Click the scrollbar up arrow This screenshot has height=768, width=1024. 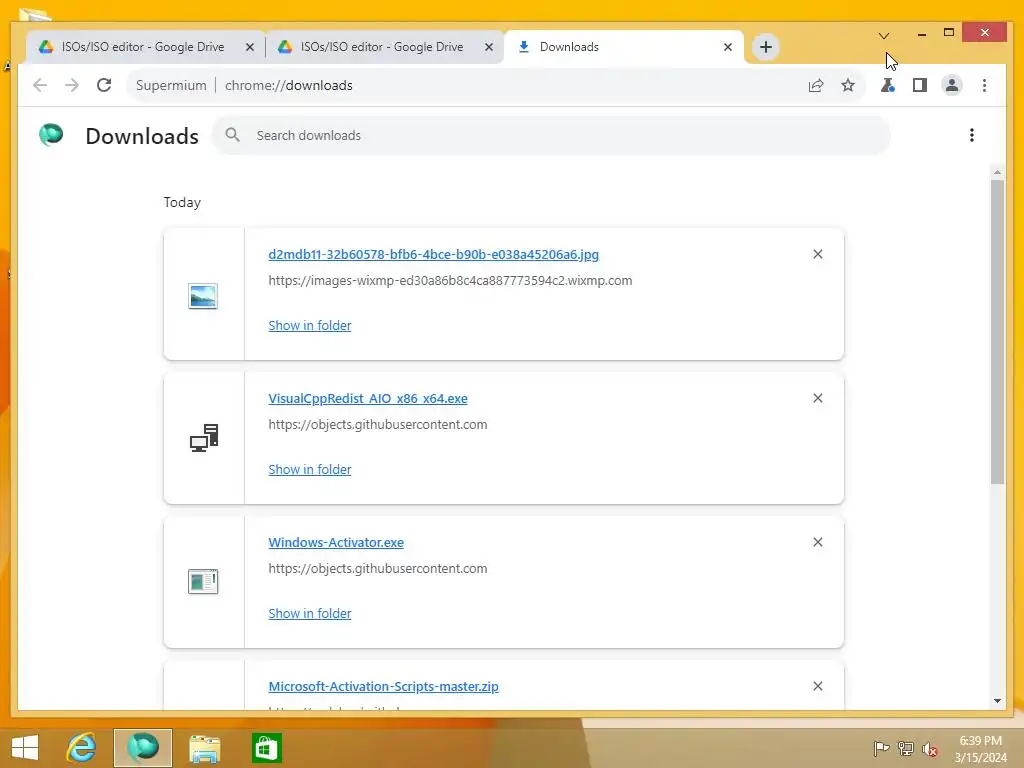pos(997,172)
